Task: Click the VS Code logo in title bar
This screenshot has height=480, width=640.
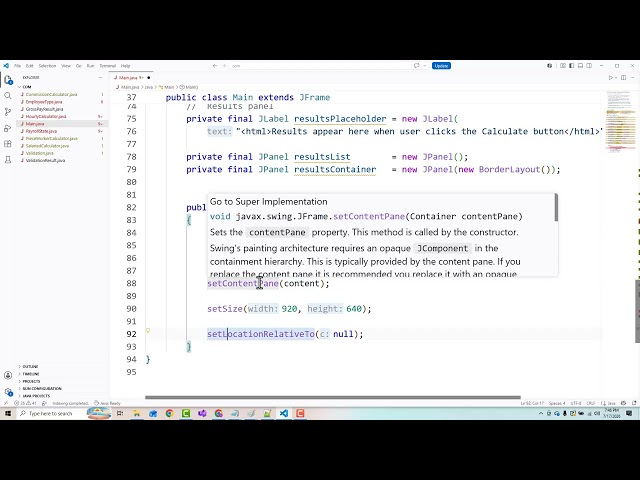Action: tap(6, 65)
